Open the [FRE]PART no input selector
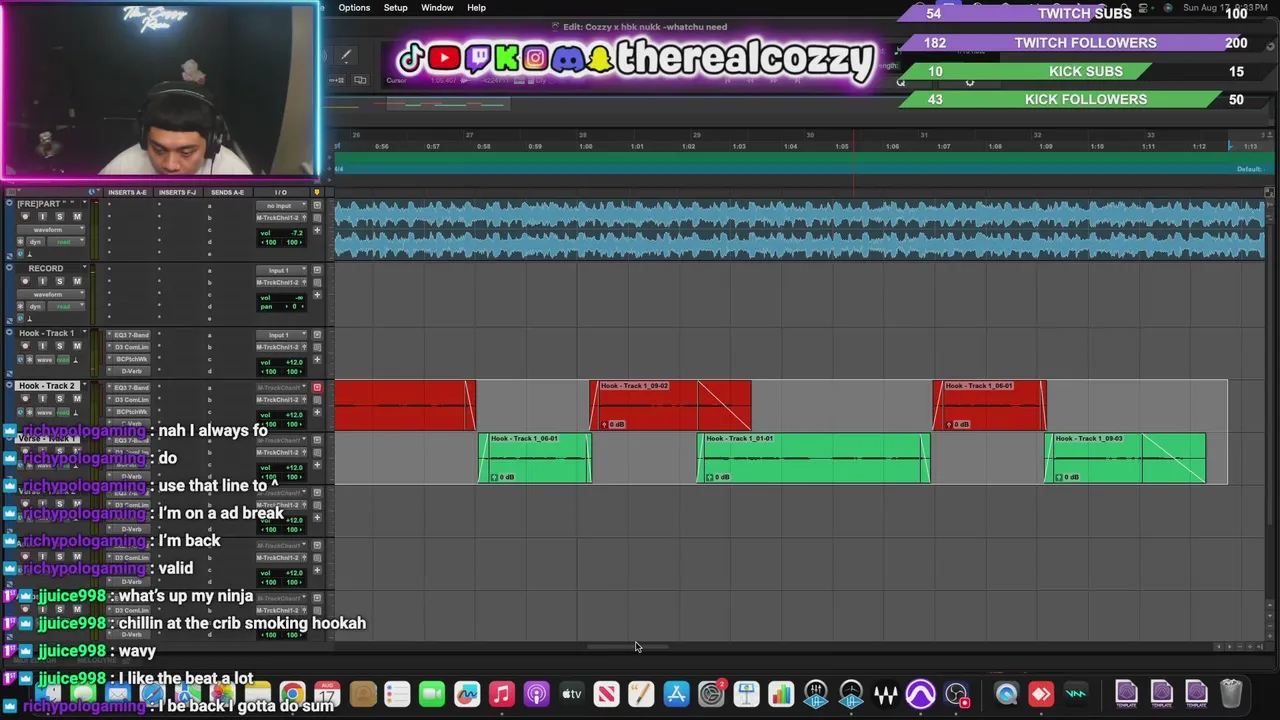This screenshot has width=1280, height=720. [281, 206]
